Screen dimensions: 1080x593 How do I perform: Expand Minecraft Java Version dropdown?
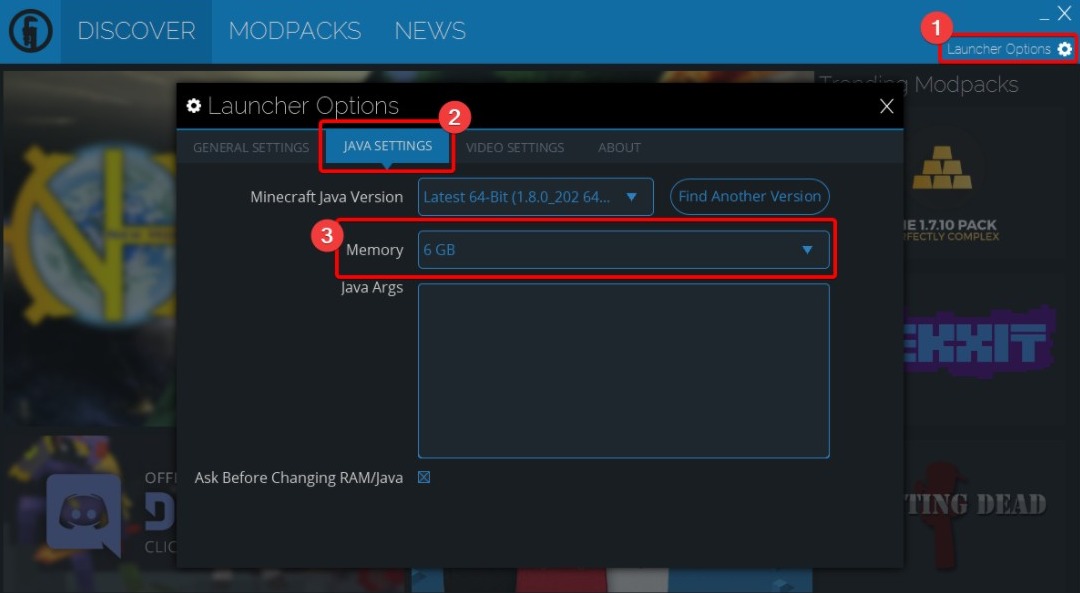pos(535,197)
